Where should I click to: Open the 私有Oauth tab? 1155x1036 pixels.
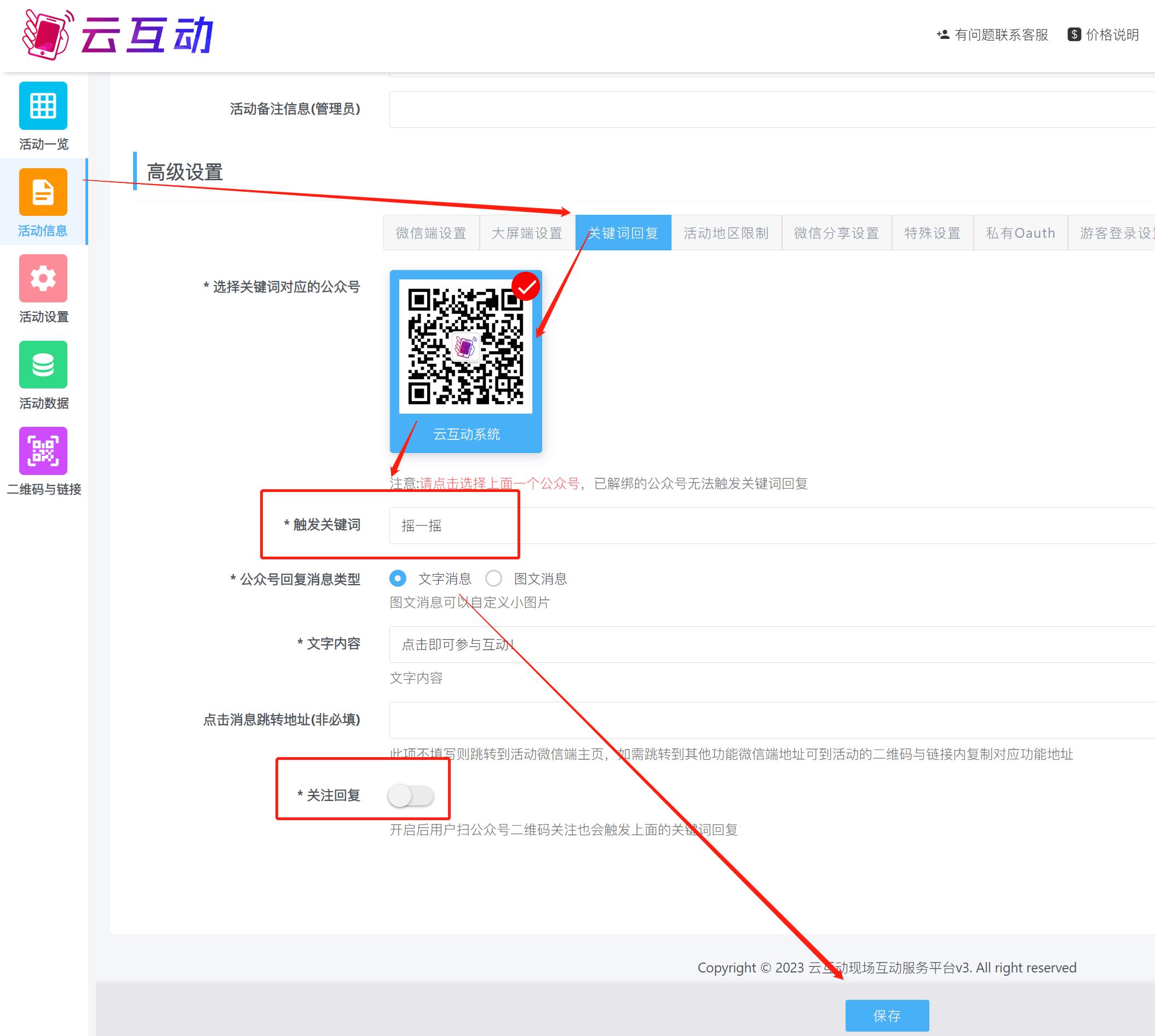1020,233
